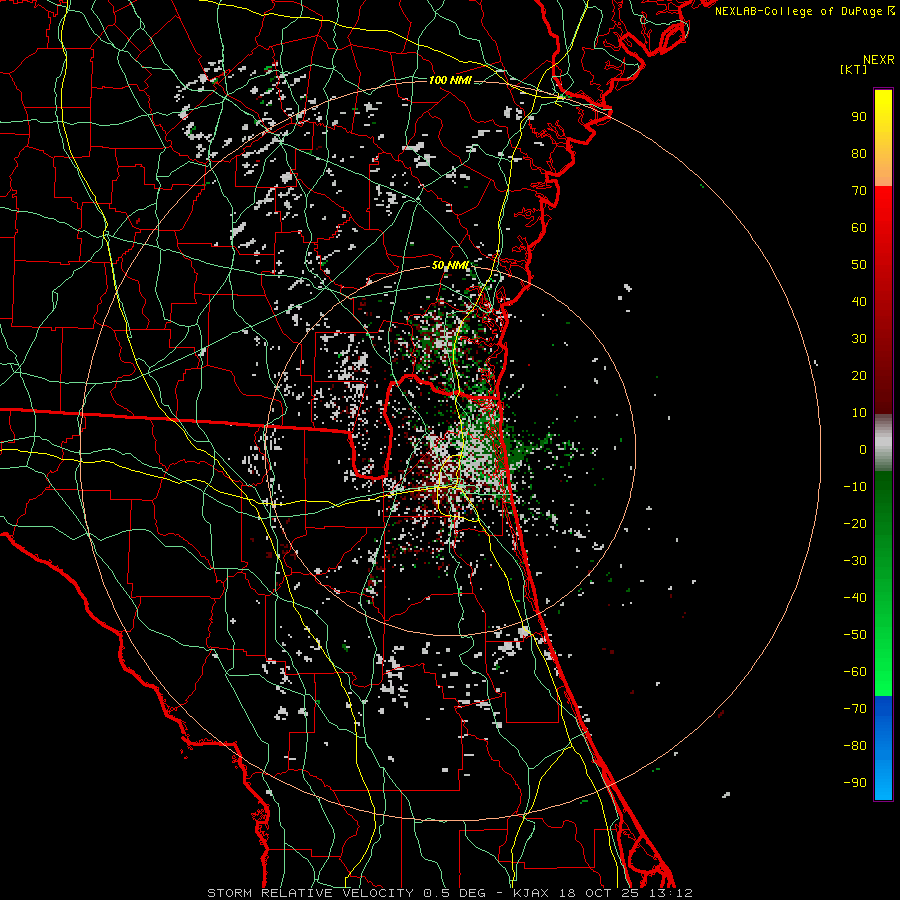This screenshot has height=900, width=900.
Task: Click the positive 40 scale value
Action: (x=859, y=301)
